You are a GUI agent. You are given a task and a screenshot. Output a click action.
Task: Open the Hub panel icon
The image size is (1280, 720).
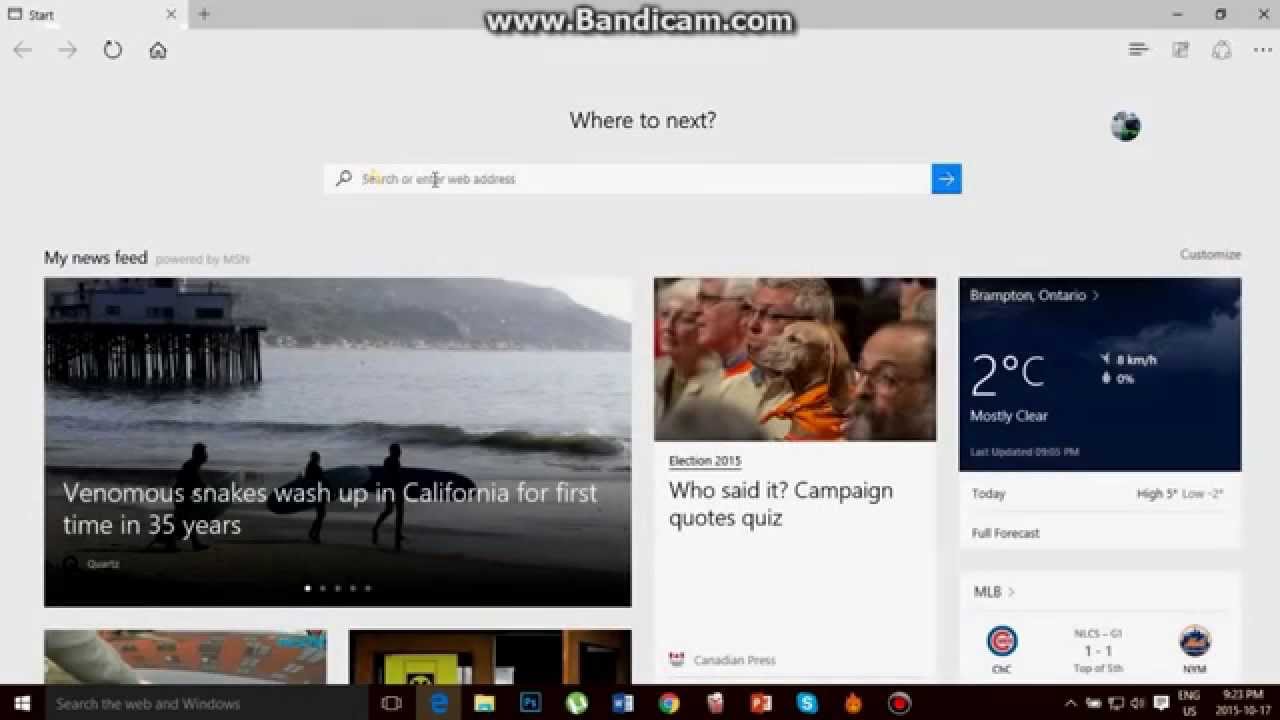point(1138,49)
